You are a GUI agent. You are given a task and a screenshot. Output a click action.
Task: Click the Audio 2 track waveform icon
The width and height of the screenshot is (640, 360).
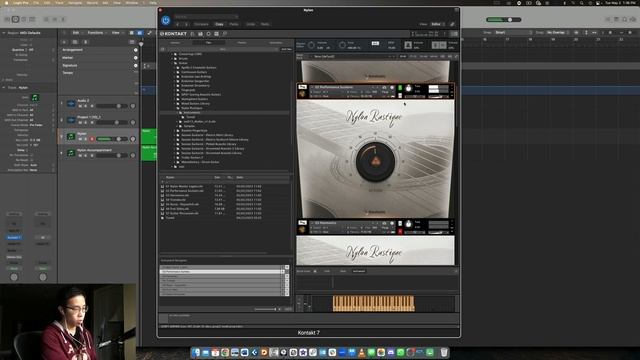[71, 103]
